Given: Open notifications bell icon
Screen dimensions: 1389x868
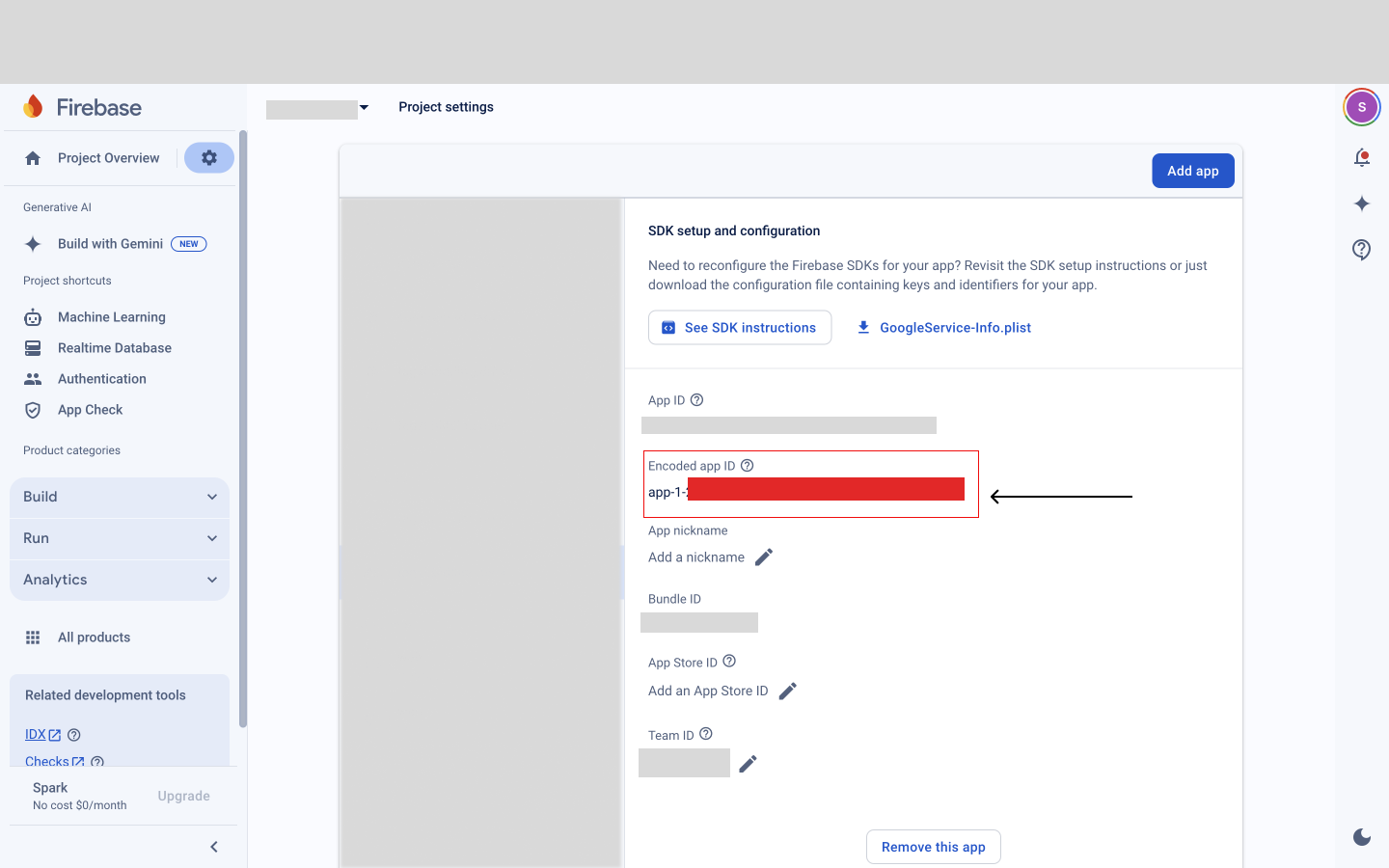Looking at the screenshot, I should (x=1362, y=157).
